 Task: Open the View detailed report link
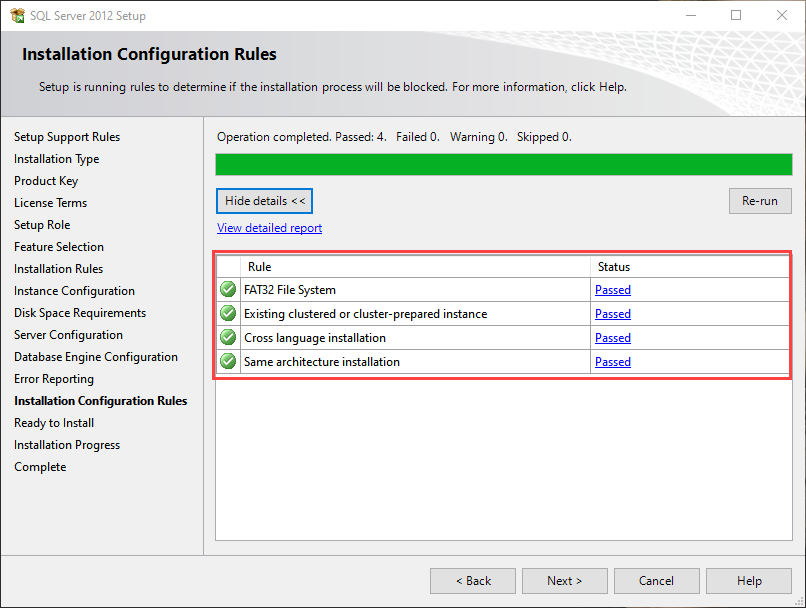(x=269, y=228)
